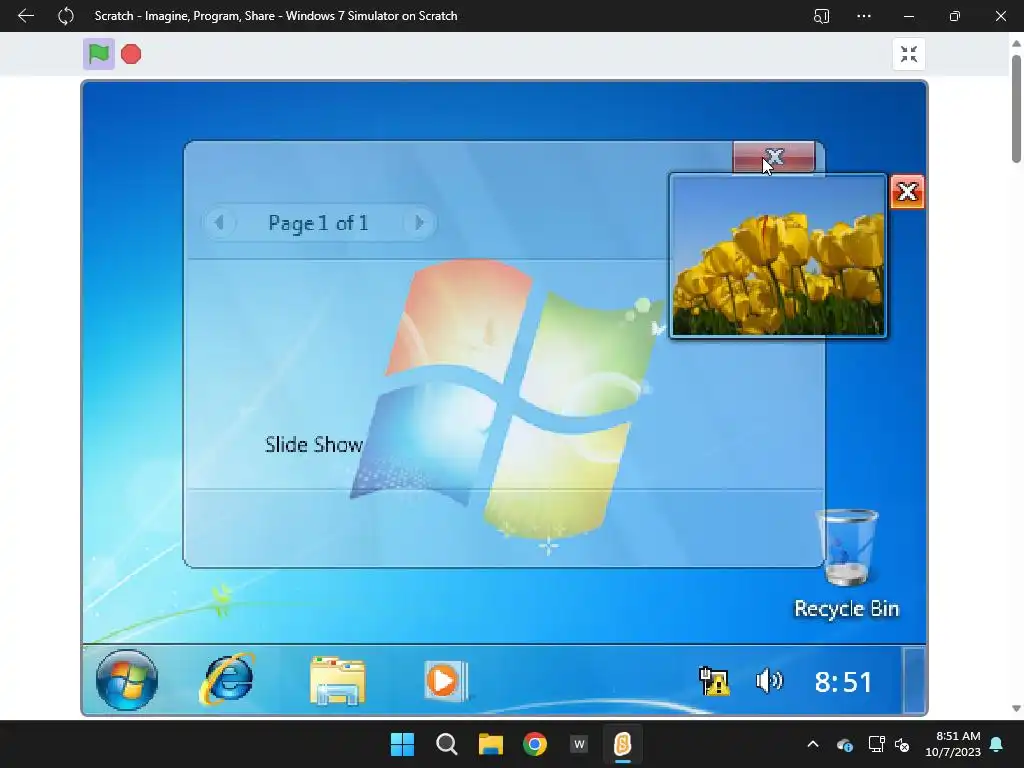
Task: Close the tulips slide show gadget
Action: [907, 192]
